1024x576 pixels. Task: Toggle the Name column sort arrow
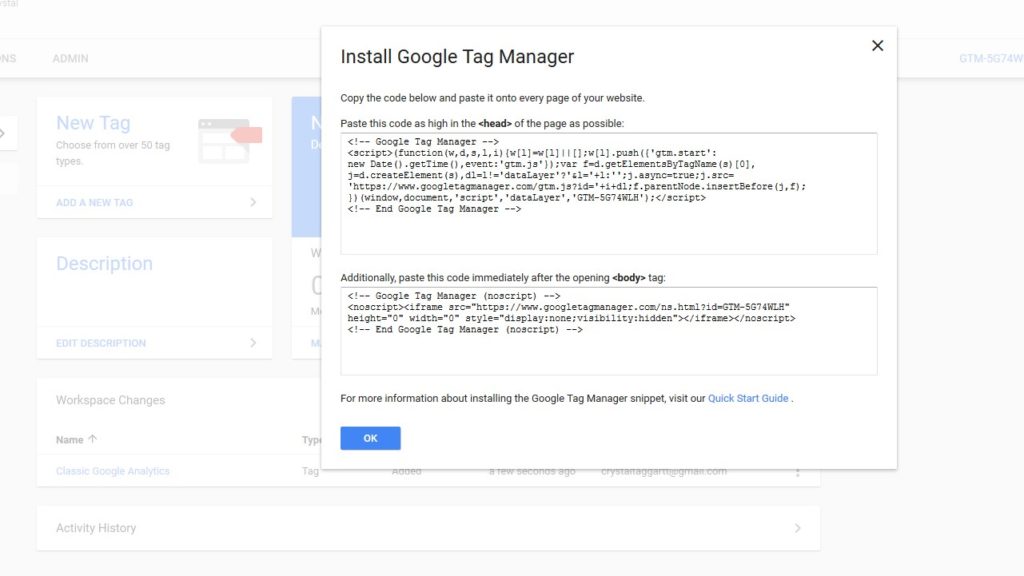pyautogui.click(x=92, y=439)
